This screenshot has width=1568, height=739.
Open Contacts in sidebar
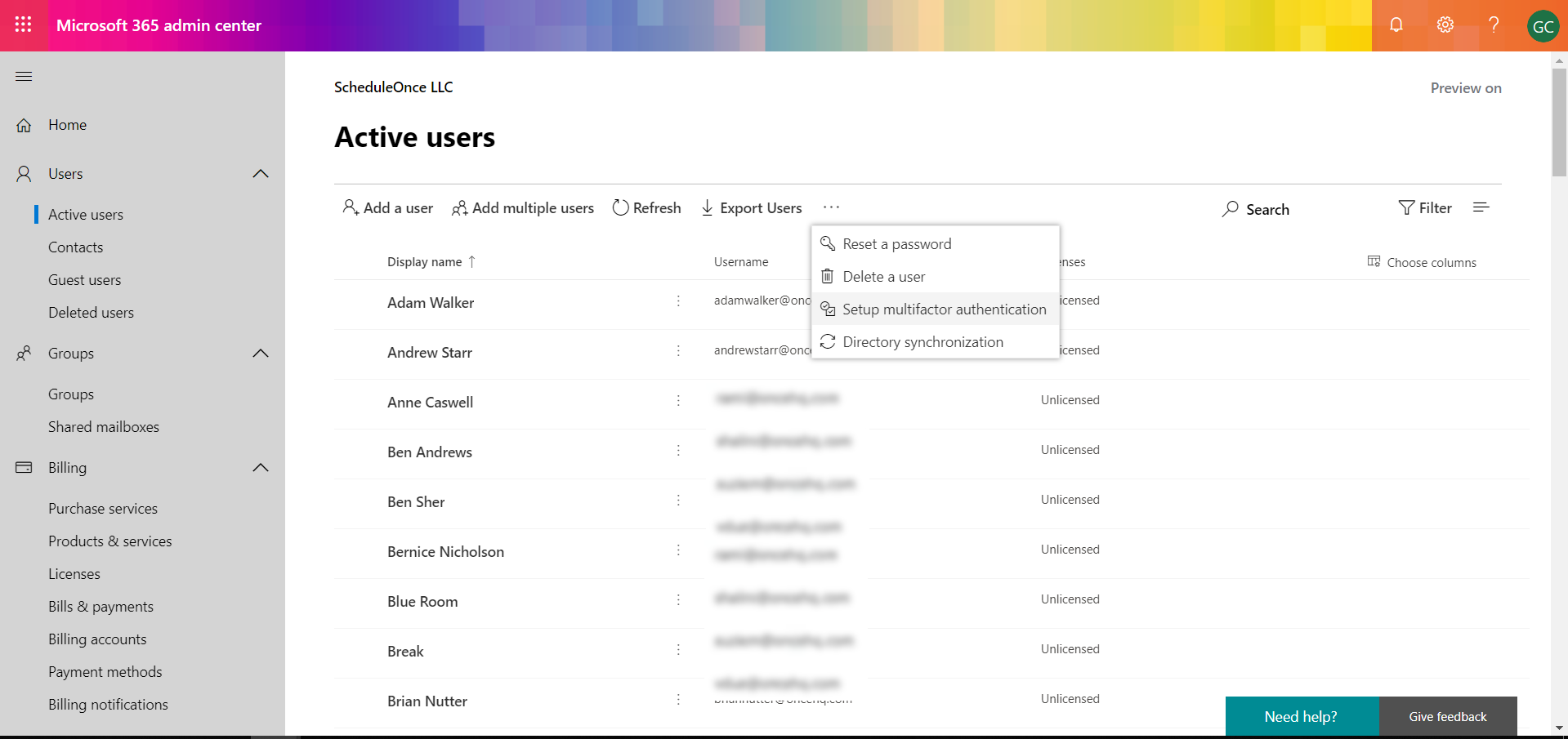click(76, 247)
